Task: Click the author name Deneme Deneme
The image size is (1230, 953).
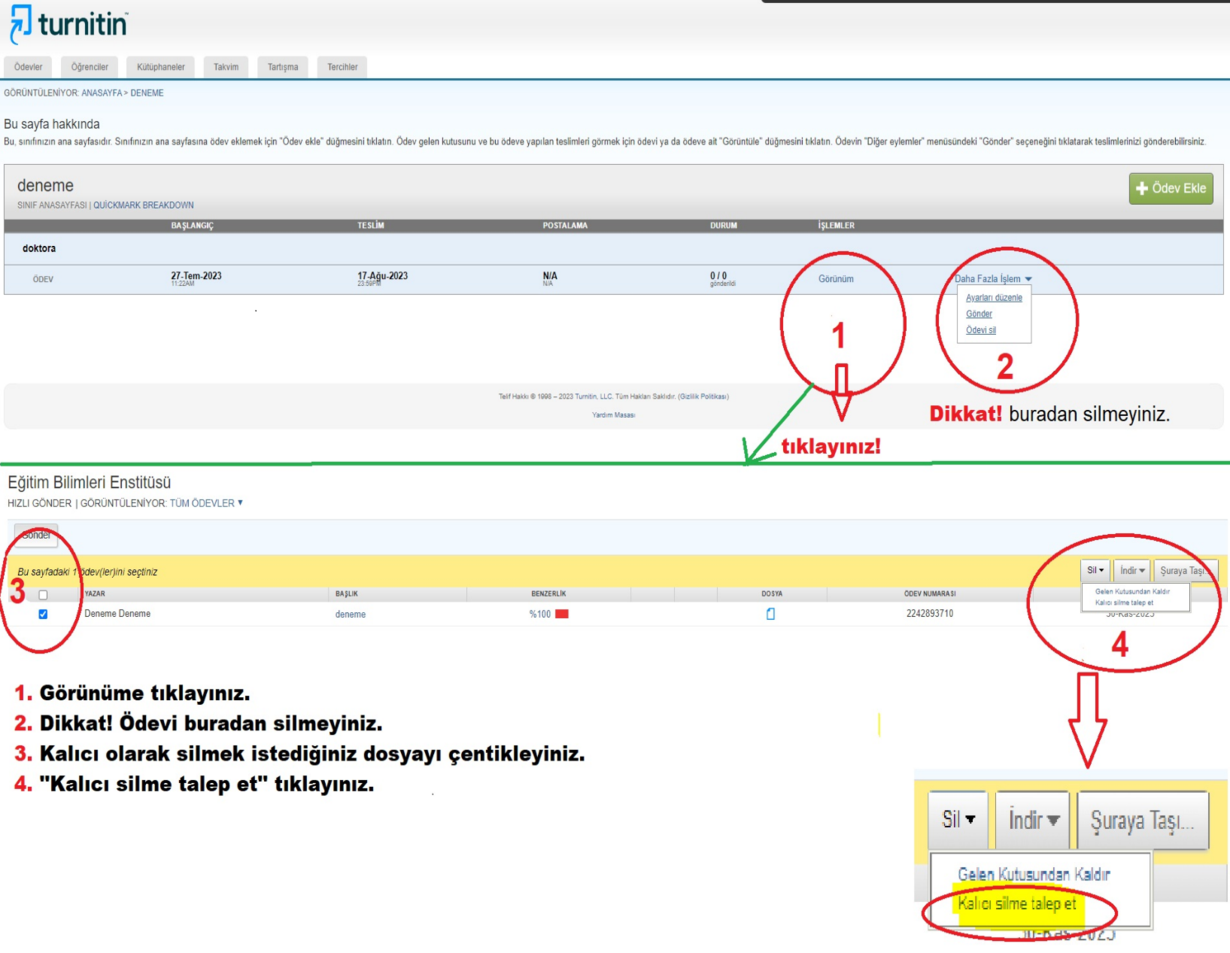Action: (x=118, y=614)
